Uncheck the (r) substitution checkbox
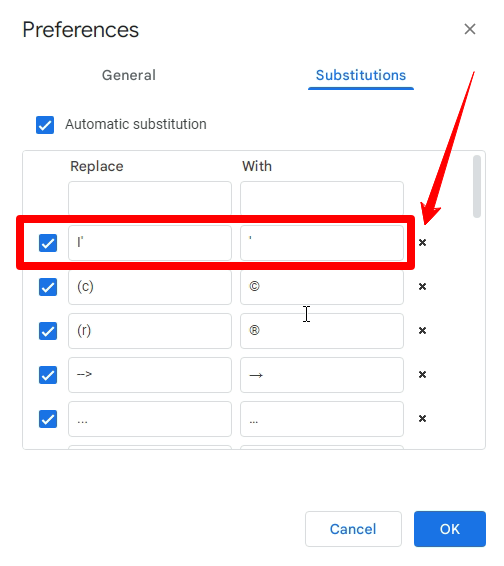This screenshot has width=504, height=566. [48, 331]
